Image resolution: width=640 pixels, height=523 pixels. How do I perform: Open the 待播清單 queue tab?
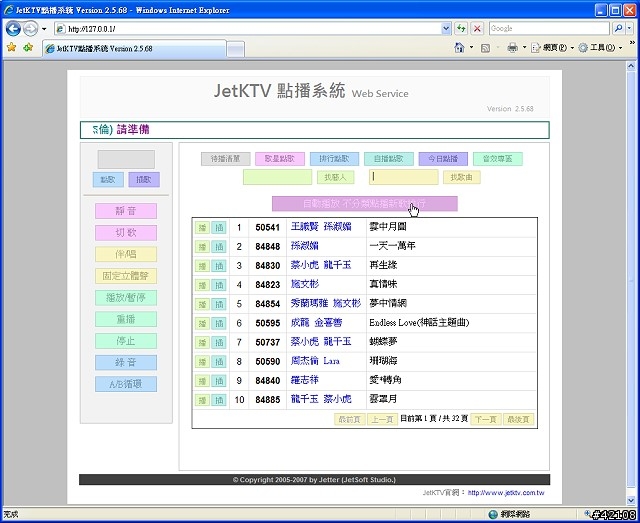pyautogui.click(x=225, y=159)
